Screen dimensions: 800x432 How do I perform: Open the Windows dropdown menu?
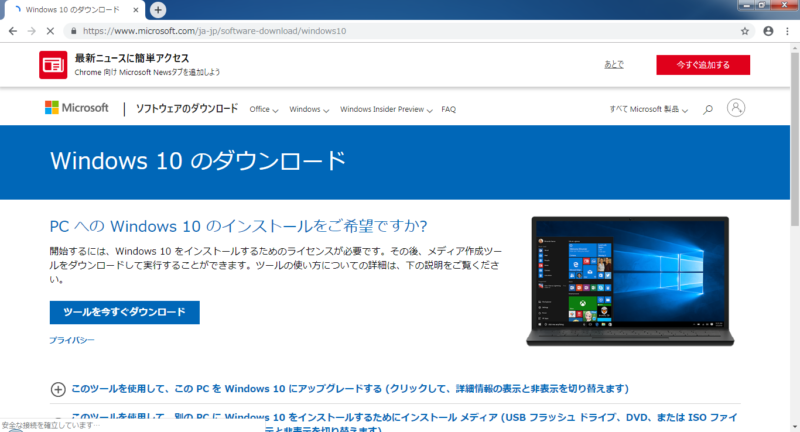point(309,109)
